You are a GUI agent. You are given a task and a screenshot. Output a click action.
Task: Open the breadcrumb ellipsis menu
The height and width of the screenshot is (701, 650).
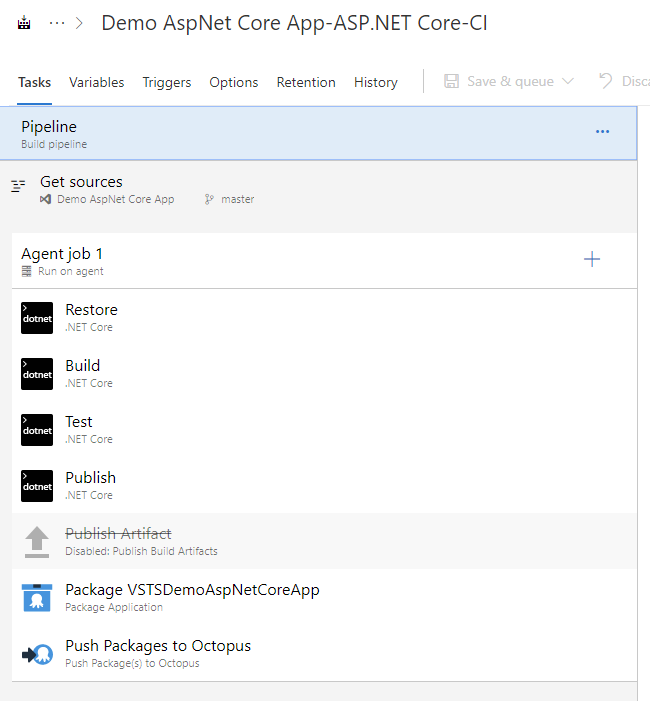(x=57, y=23)
